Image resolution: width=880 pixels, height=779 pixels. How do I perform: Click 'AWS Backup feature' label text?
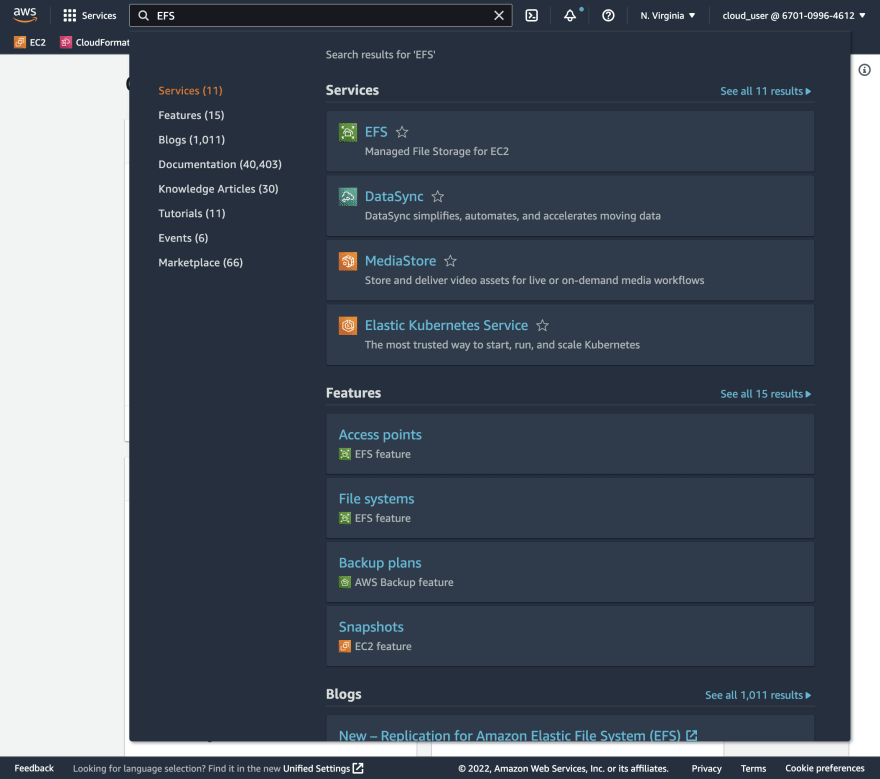point(404,582)
